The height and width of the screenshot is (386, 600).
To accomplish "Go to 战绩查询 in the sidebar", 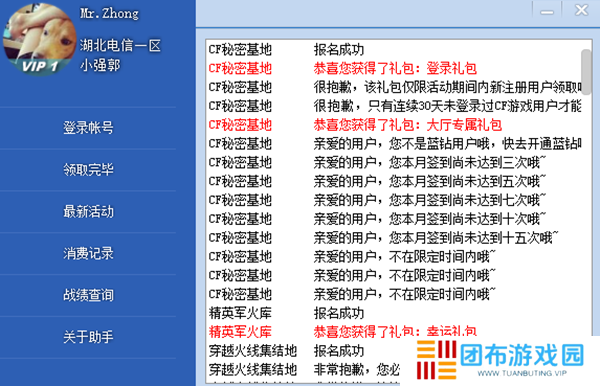I will pos(88,295).
